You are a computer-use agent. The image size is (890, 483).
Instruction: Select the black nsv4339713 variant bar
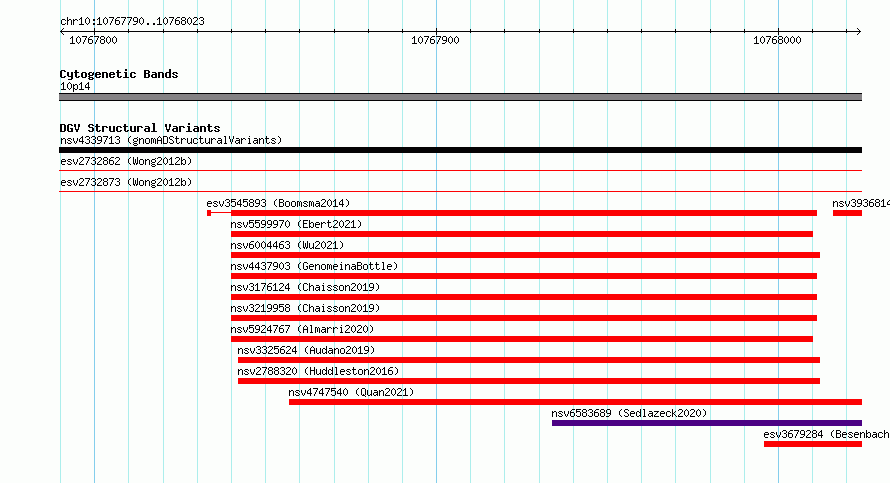tap(460, 150)
